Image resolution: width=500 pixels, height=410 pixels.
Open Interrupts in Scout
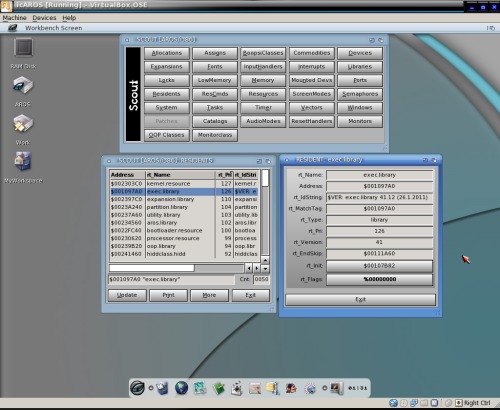click(x=312, y=67)
